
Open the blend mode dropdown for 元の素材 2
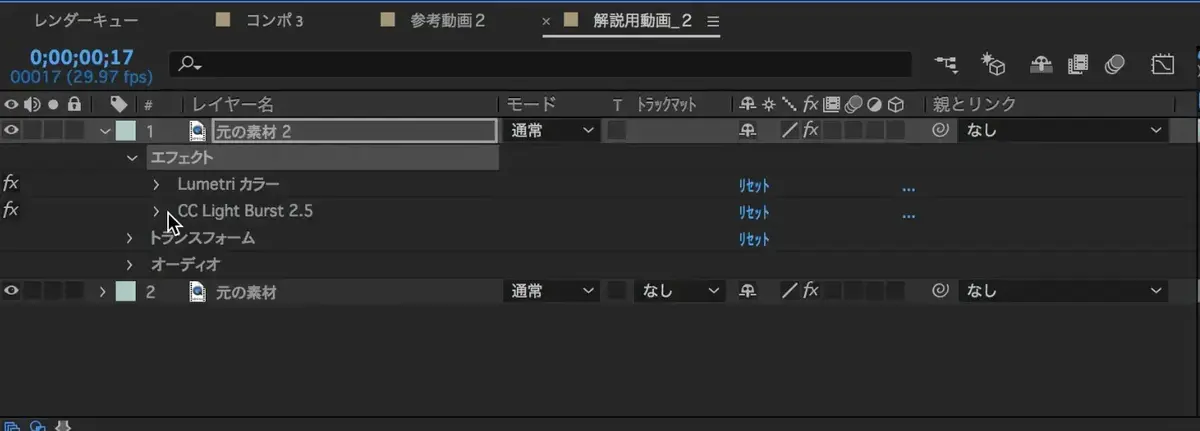[x=553, y=130]
